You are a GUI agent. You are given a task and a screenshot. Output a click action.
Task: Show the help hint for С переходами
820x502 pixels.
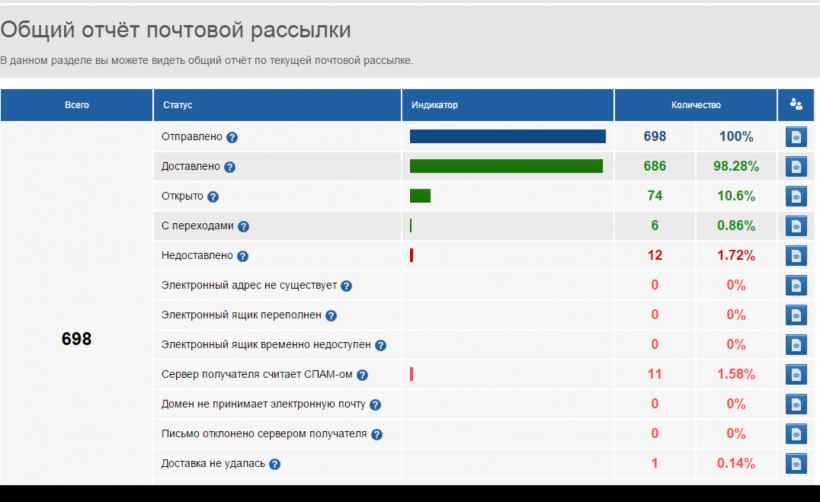pos(243,226)
